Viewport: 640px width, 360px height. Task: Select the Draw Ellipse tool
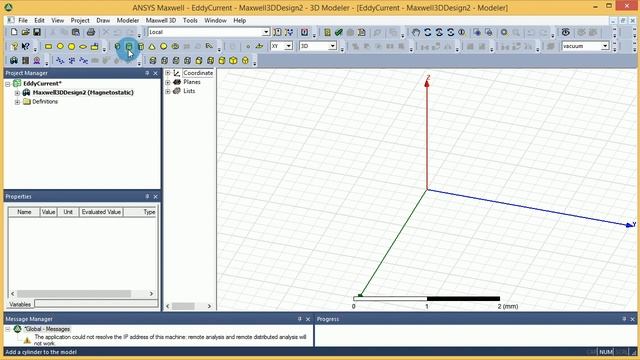tap(83, 47)
